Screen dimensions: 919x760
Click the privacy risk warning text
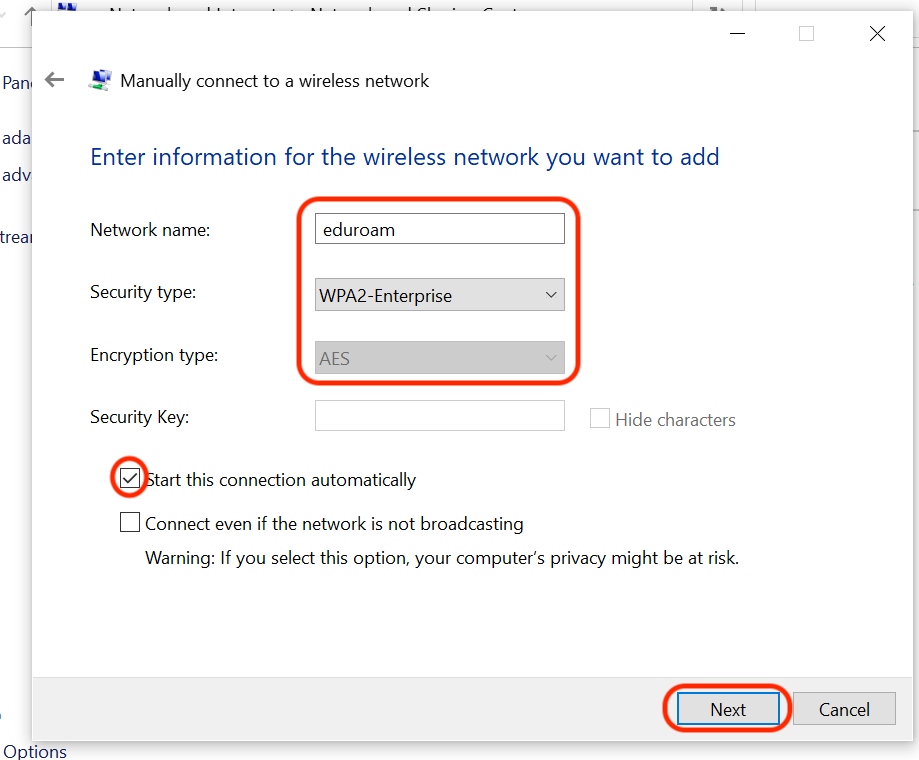[442, 558]
